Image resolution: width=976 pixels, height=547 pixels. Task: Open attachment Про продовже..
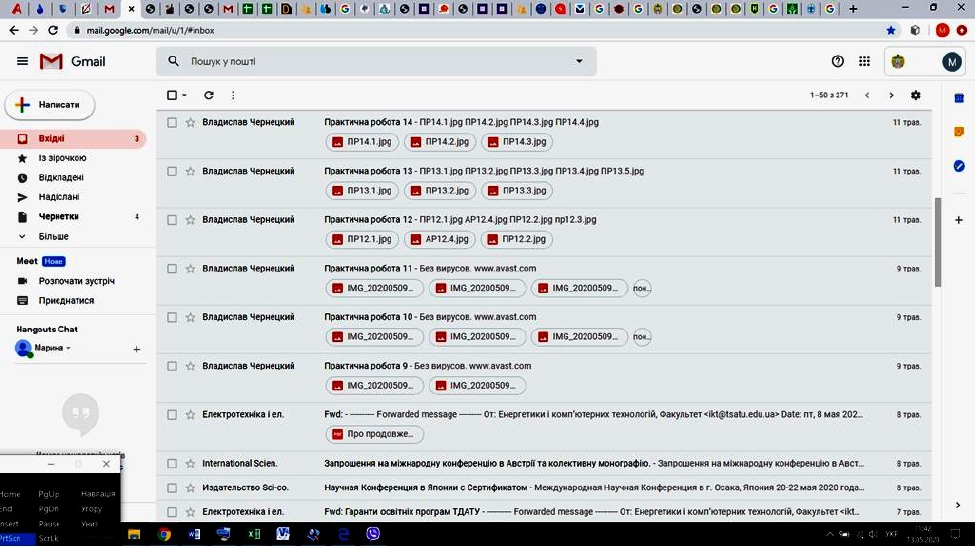375,434
